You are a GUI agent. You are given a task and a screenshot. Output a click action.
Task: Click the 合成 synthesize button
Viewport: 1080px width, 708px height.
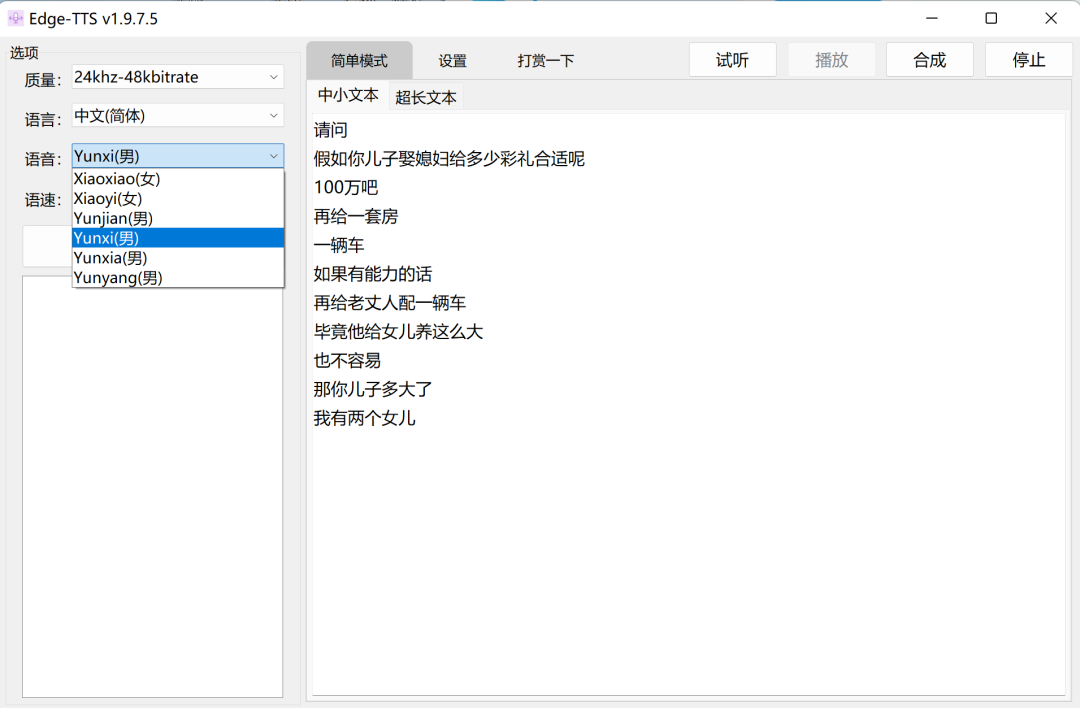(929, 60)
